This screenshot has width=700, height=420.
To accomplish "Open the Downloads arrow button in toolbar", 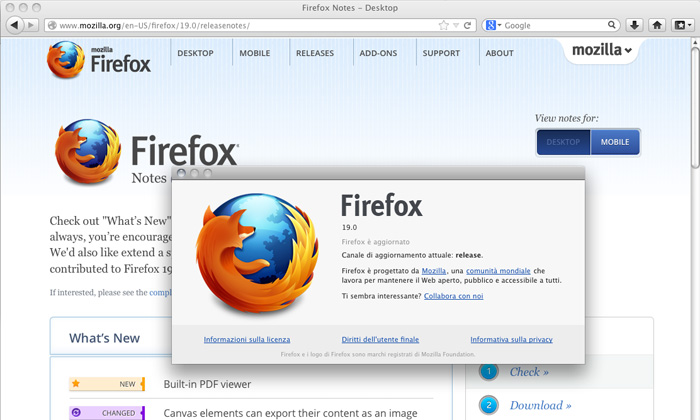I will pos(634,25).
